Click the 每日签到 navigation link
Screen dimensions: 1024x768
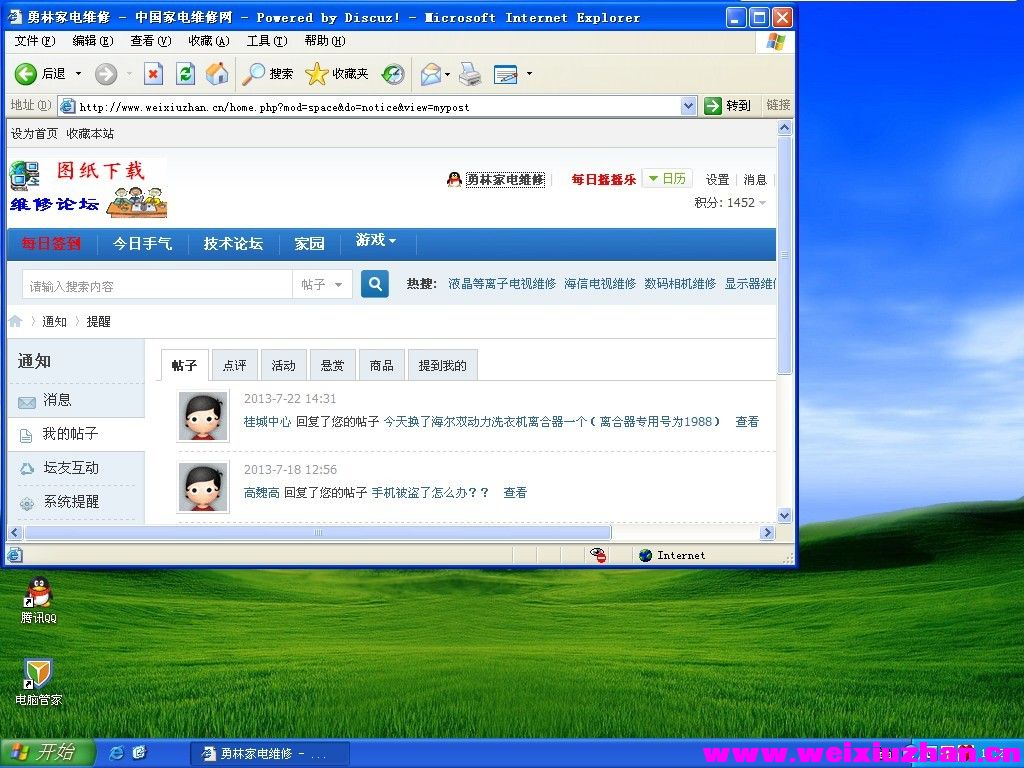pyautogui.click(x=51, y=244)
